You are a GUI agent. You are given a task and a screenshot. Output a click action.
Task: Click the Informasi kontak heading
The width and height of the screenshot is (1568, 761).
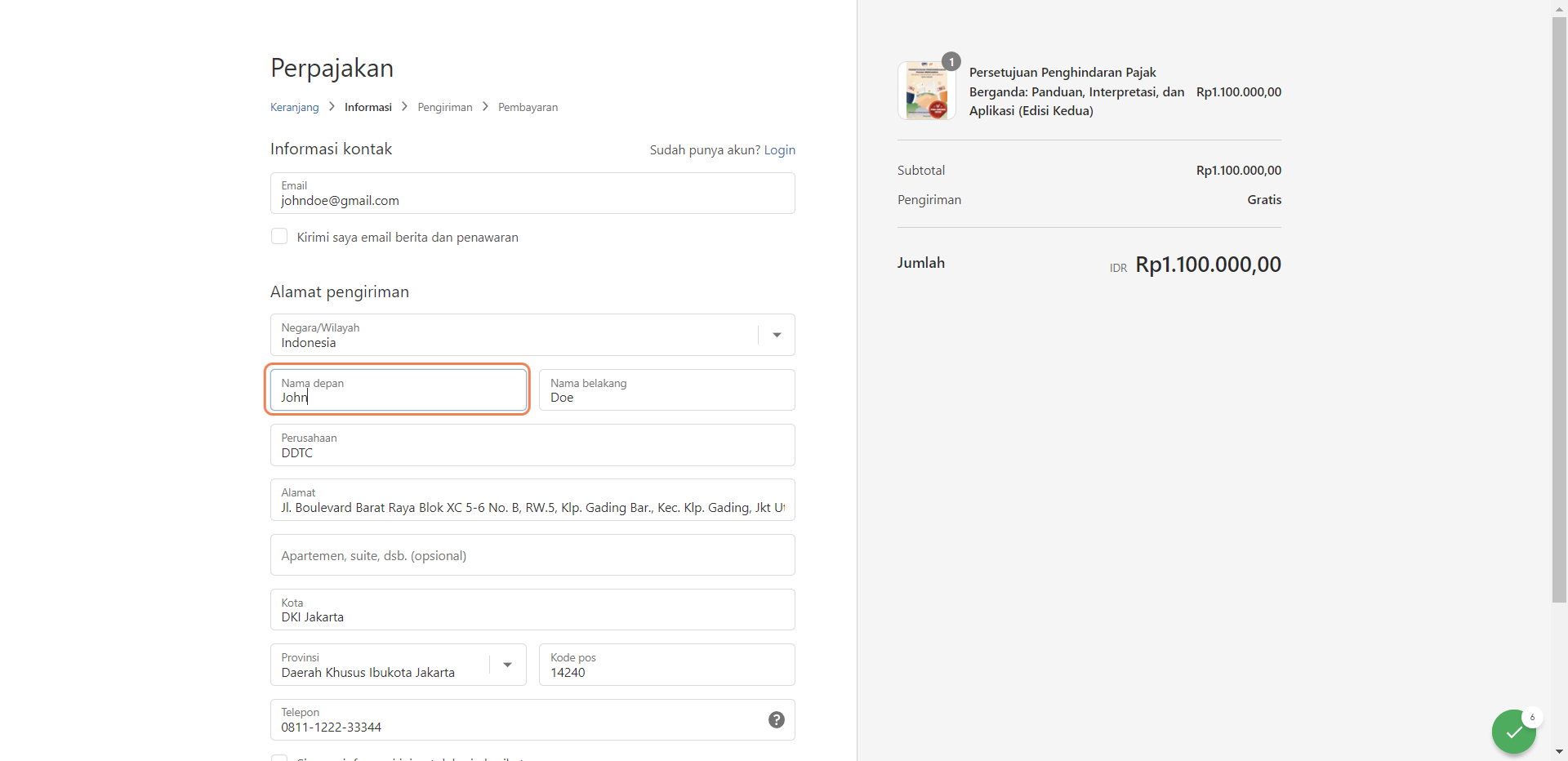point(332,149)
